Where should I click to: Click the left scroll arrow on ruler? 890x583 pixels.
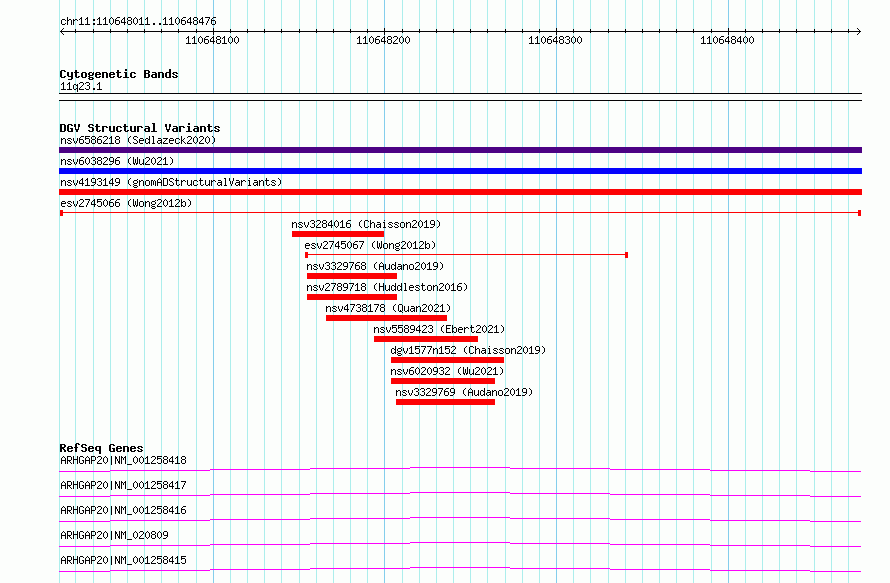tap(62, 32)
